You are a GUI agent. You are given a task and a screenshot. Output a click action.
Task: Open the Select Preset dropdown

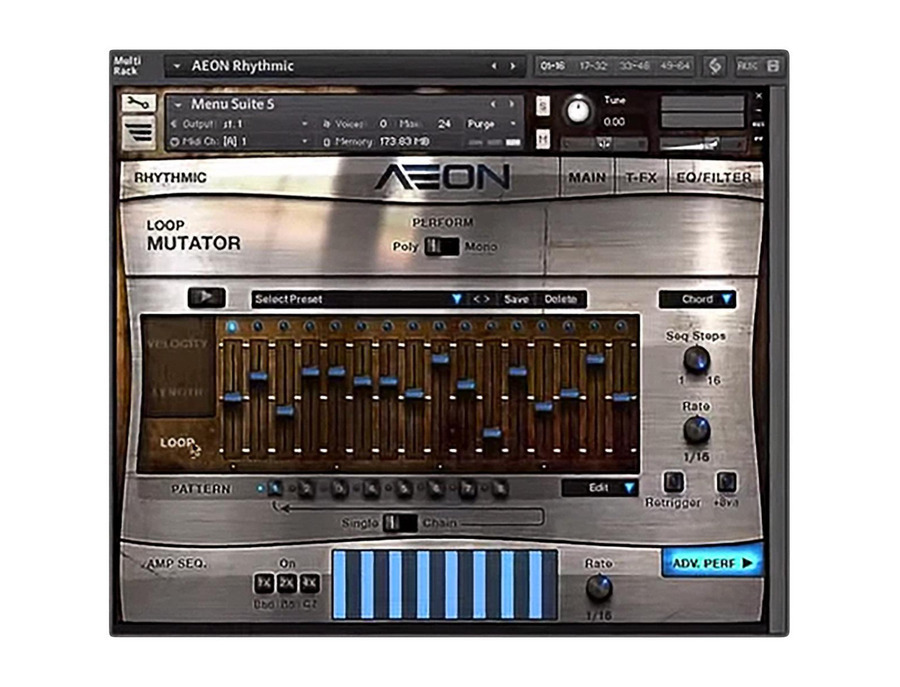point(357,299)
